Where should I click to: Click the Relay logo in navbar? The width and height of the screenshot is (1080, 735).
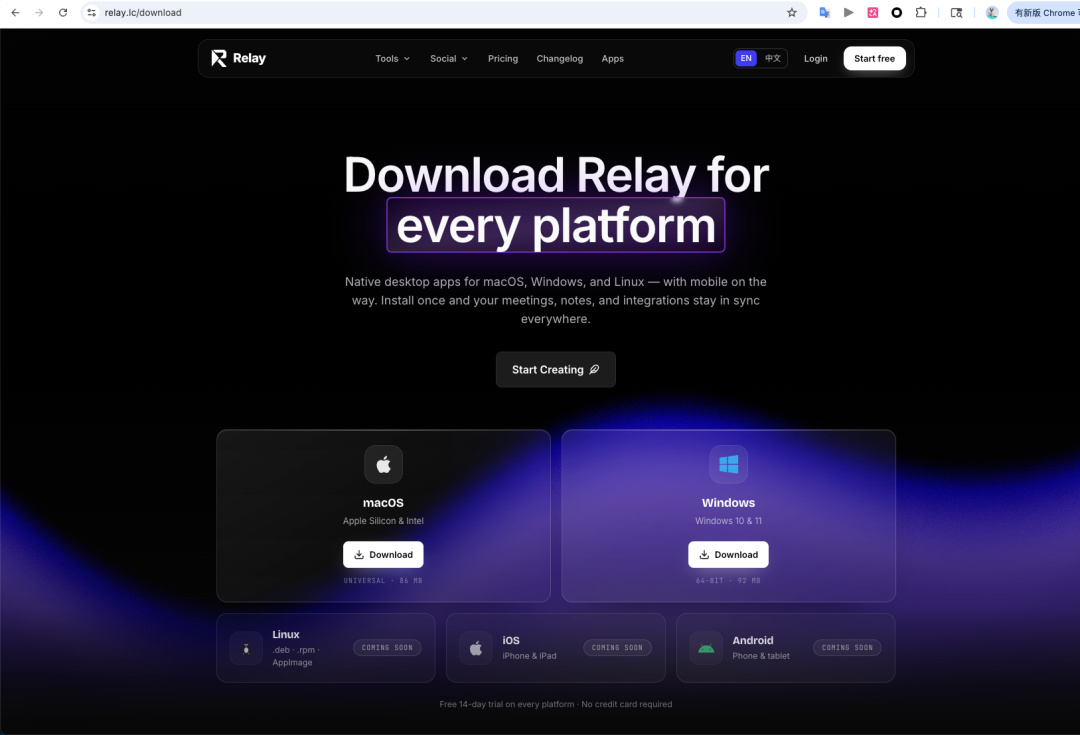click(x=238, y=59)
